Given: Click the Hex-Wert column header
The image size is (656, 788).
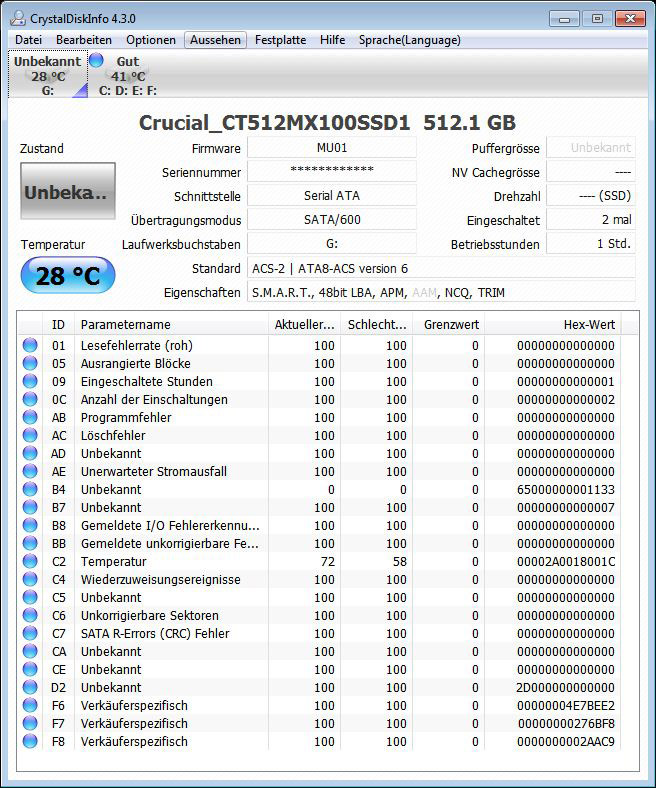Looking at the screenshot, I should point(553,325).
